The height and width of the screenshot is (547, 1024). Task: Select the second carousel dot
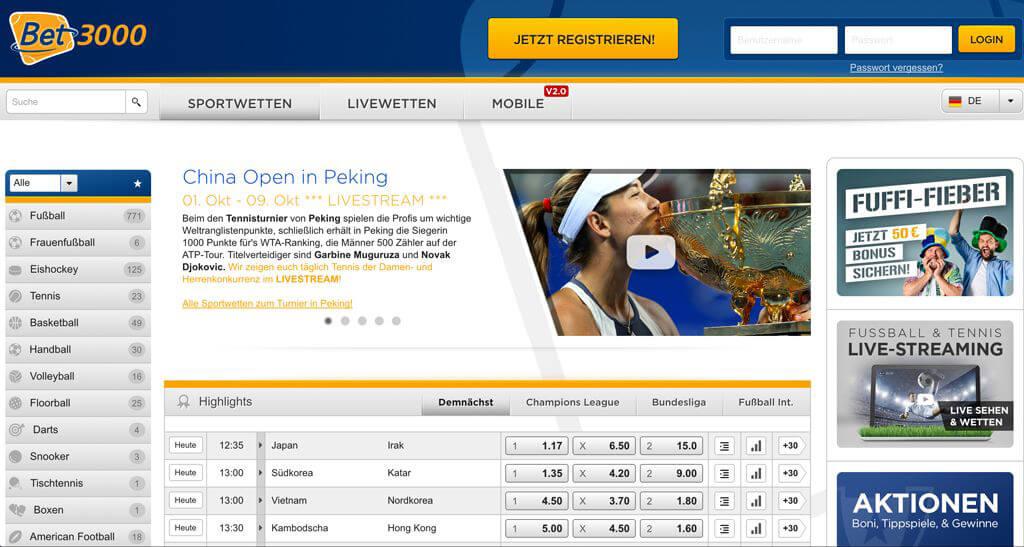[x=345, y=321]
